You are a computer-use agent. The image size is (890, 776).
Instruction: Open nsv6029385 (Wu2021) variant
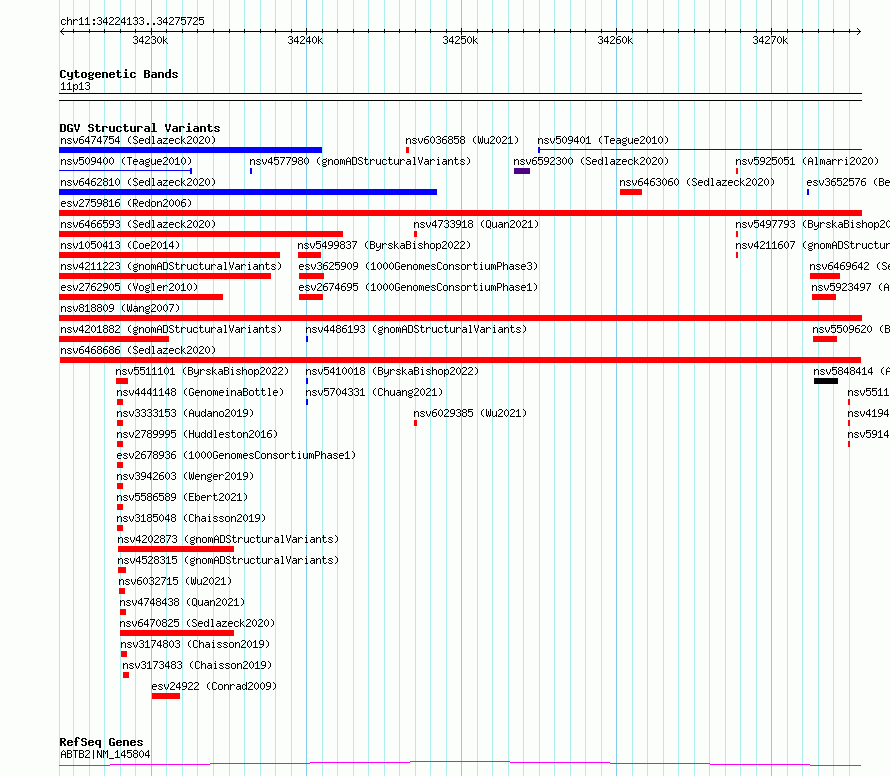(x=470, y=413)
